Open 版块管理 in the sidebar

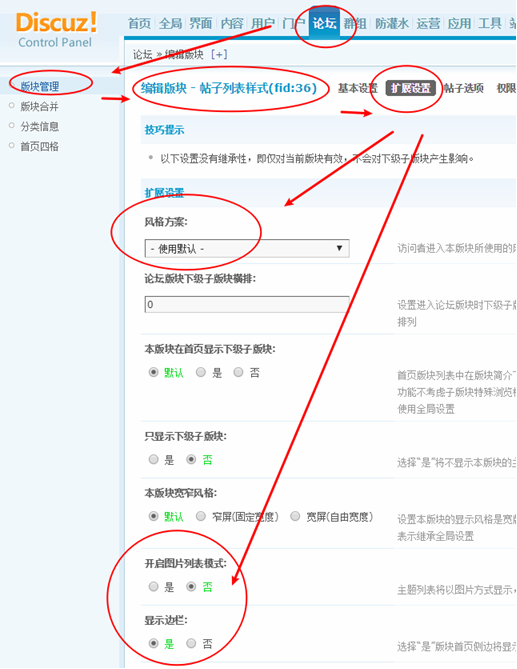(40, 86)
